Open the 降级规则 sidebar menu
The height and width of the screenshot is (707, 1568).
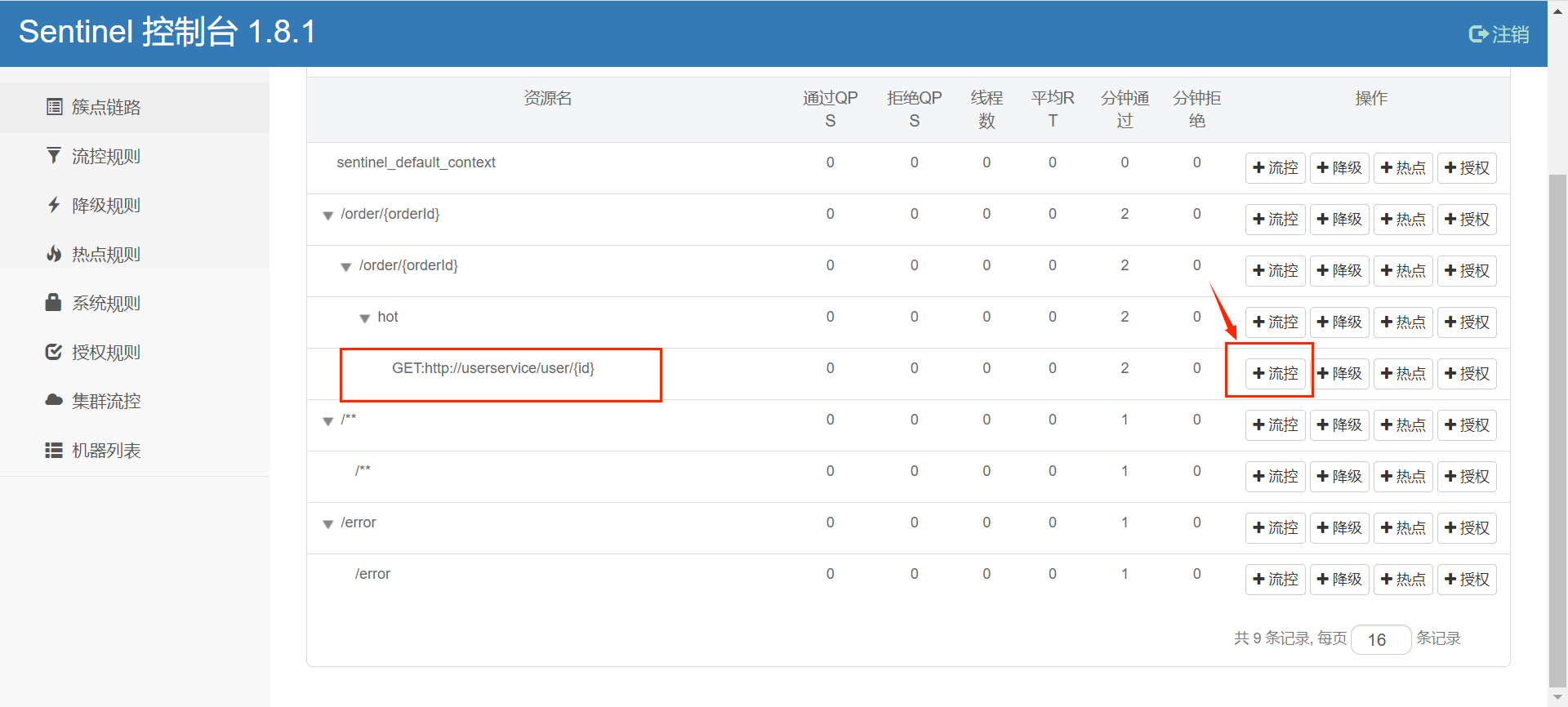pos(135,205)
